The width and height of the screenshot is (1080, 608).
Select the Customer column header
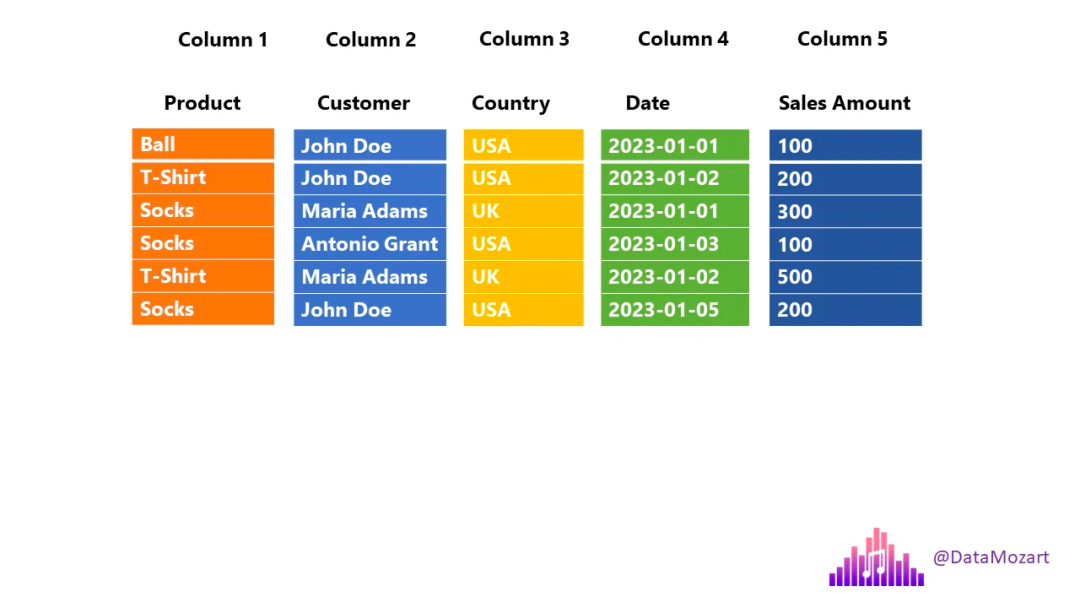(363, 103)
